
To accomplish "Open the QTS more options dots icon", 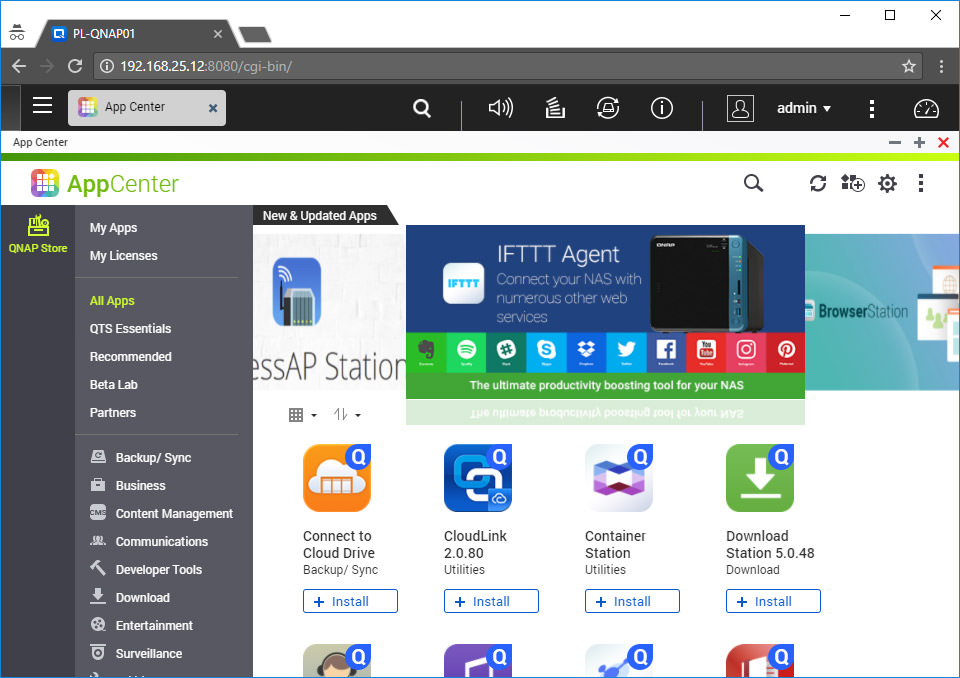I will (872, 108).
